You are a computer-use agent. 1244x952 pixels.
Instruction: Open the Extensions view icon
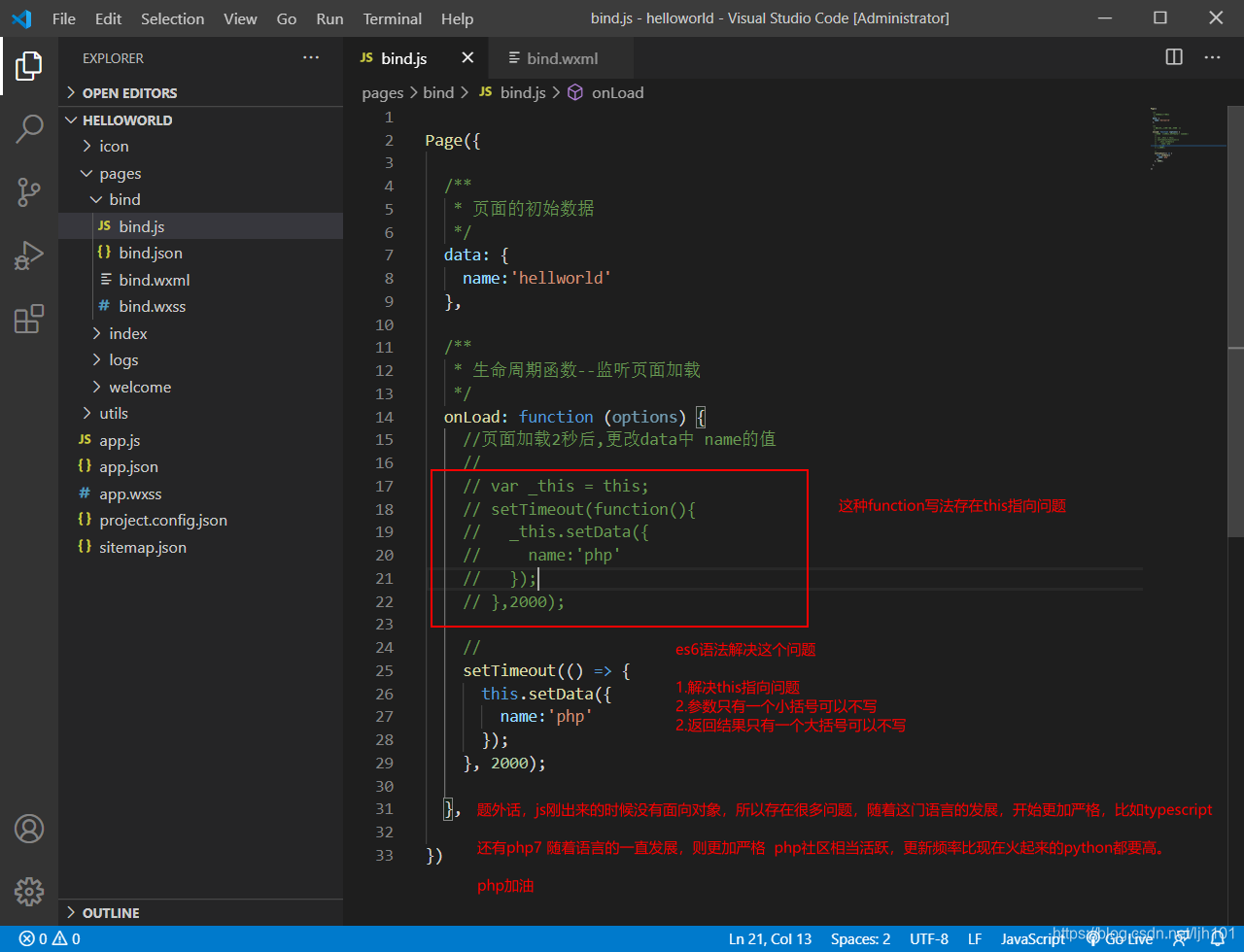(29, 319)
